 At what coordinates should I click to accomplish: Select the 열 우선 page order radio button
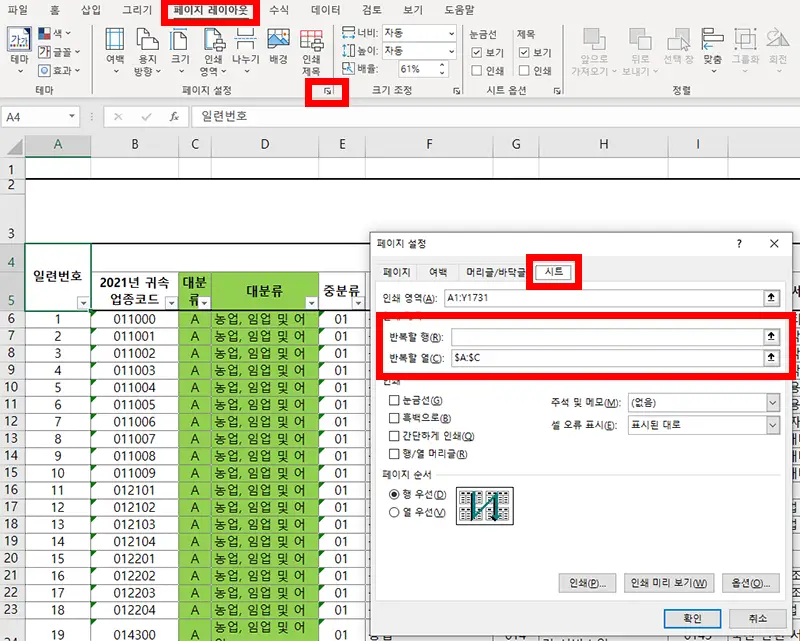[x=393, y=512]
